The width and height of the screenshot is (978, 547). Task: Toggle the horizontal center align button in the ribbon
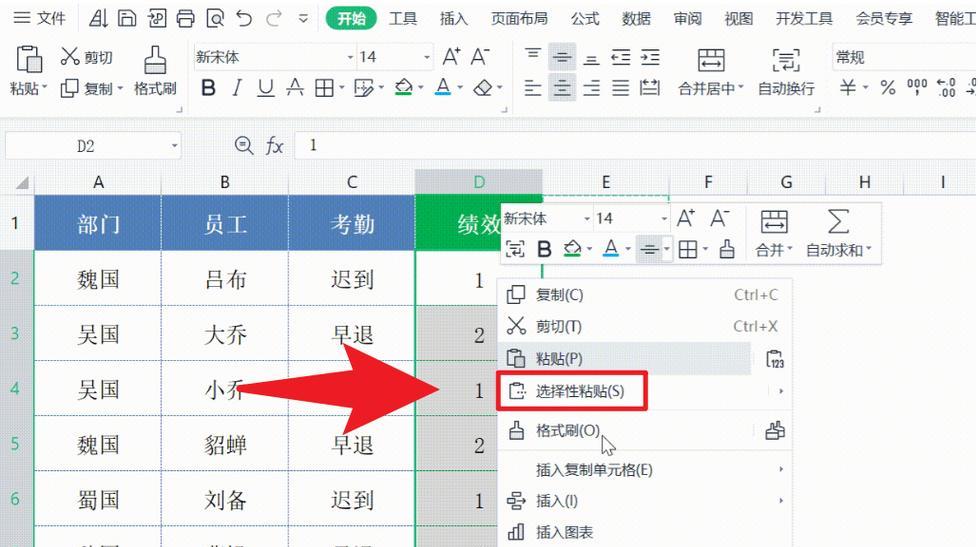coord(562,88)
